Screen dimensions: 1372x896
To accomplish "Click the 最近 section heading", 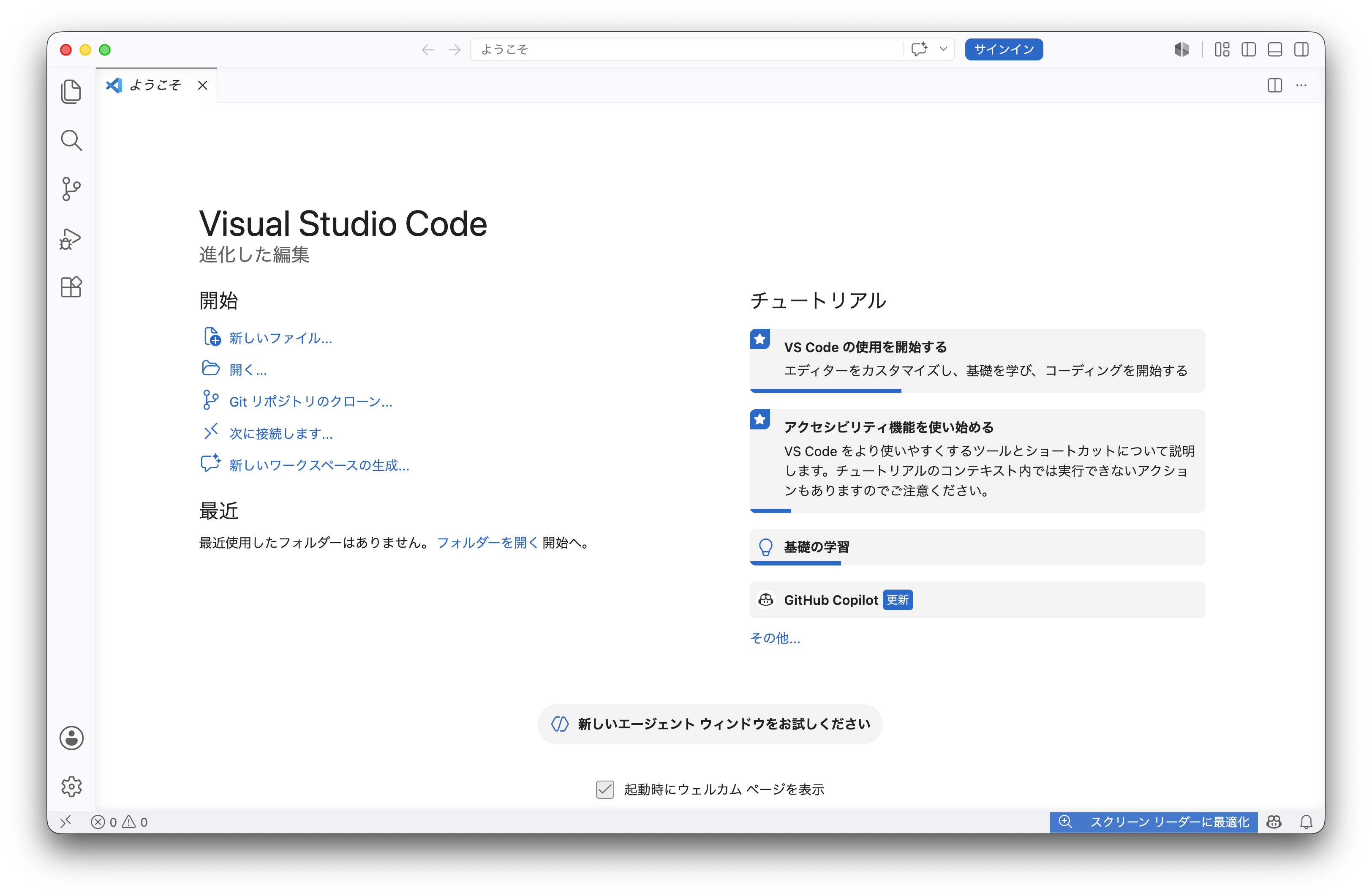I will (218, 511).
